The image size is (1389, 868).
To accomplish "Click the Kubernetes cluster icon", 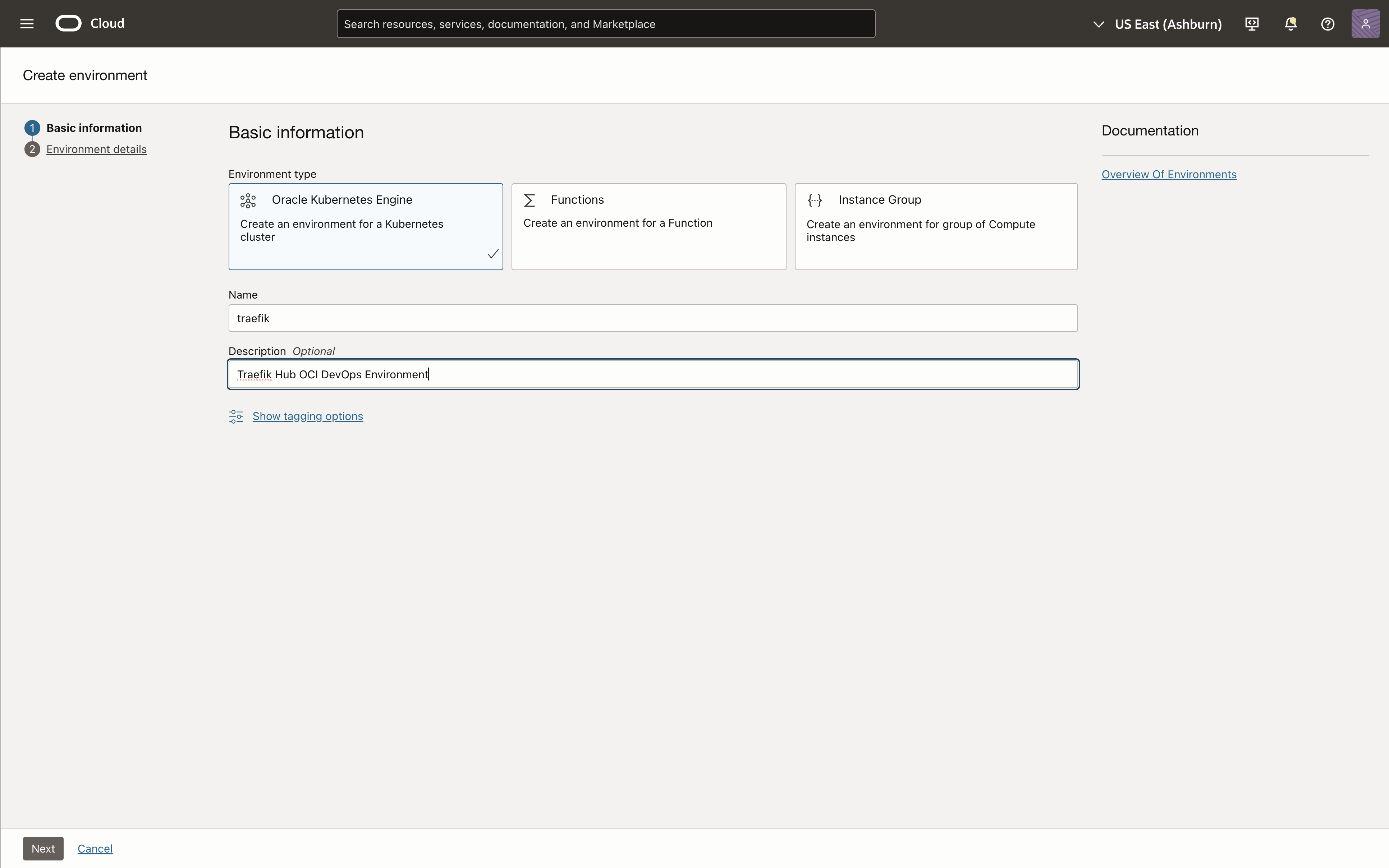I will pos(248,200).
